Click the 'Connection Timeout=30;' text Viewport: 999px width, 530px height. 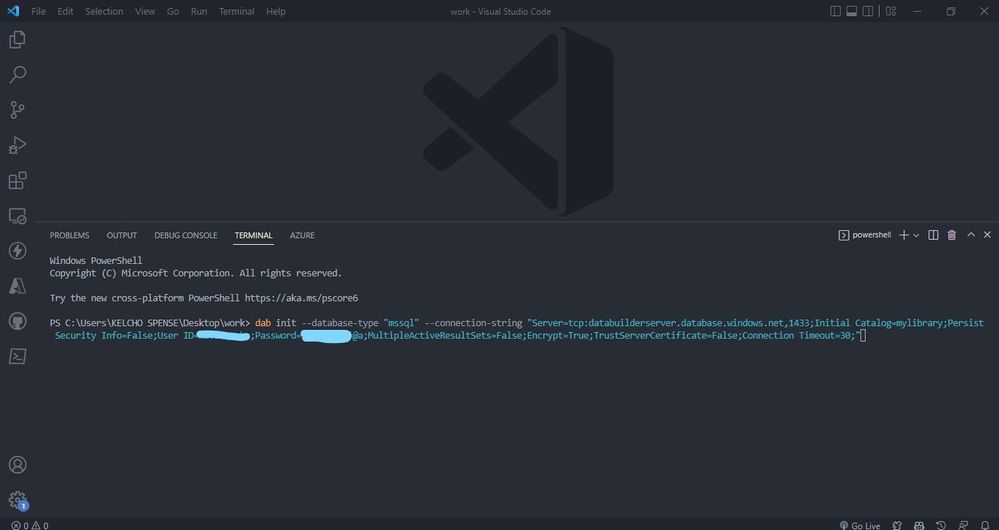click(x=798, y=336)
